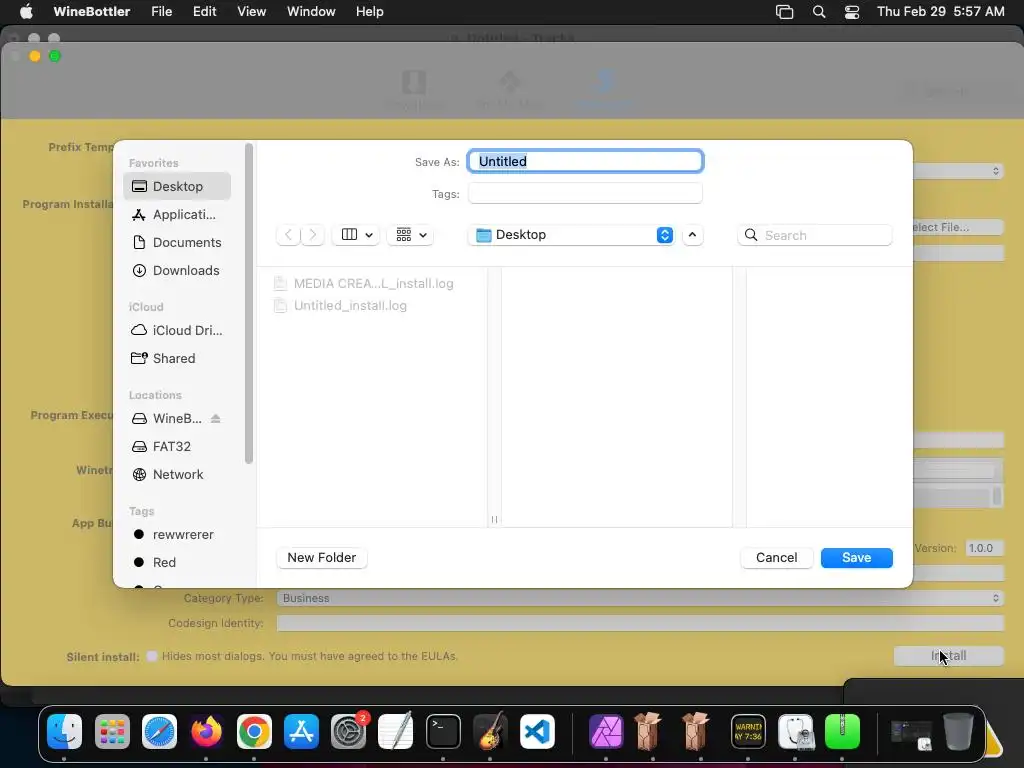
Task: Select Desktop in Favorites sidebar
Action: point(177,186)
